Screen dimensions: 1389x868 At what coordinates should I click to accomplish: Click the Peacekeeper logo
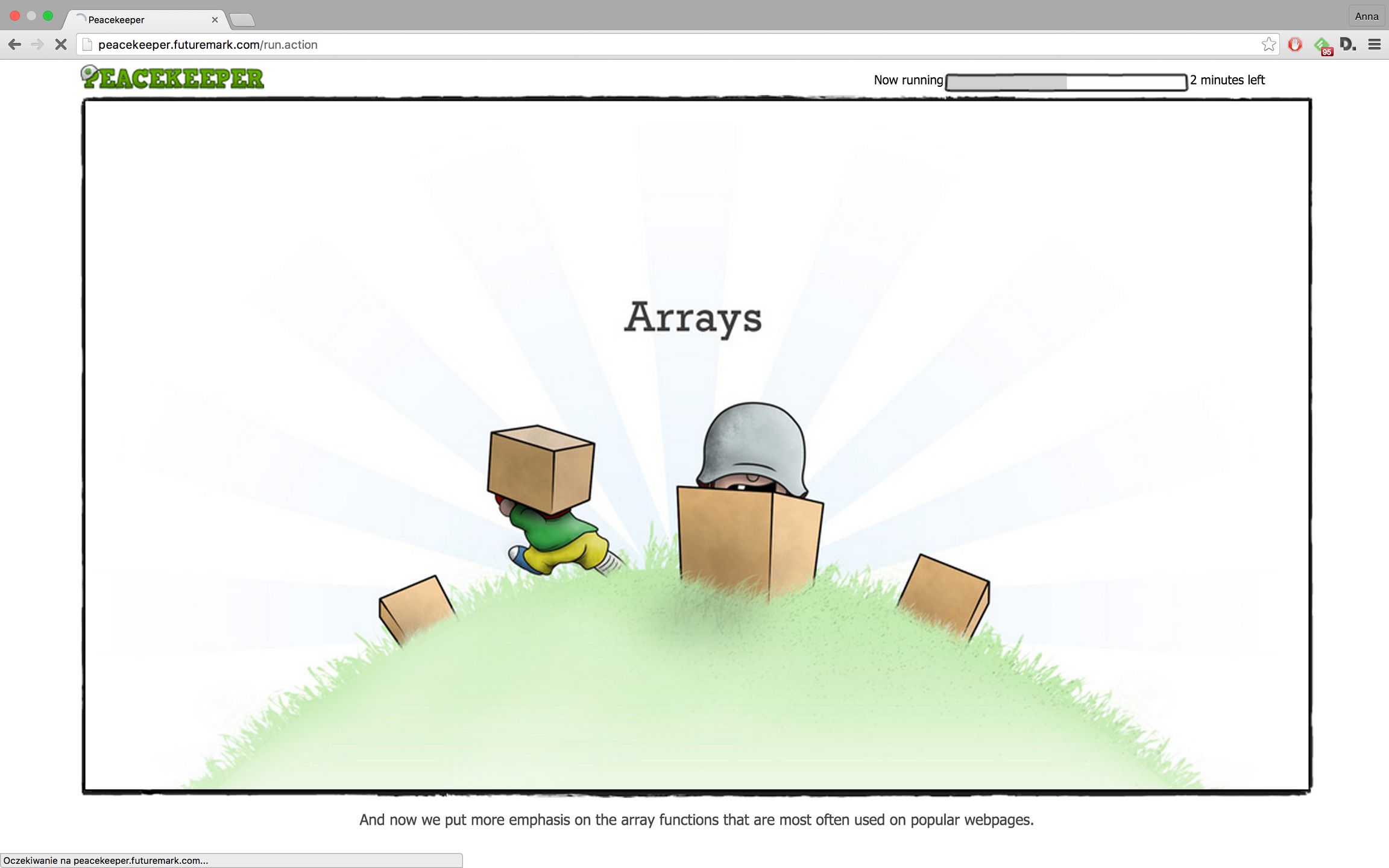point(172,77)
